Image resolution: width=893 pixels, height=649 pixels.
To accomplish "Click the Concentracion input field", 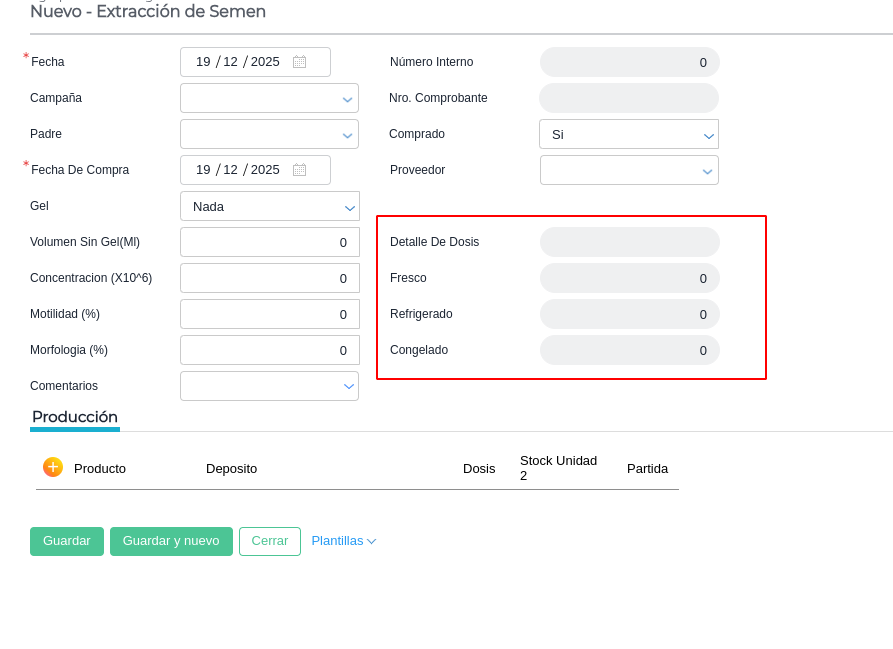I will point(269,278).
